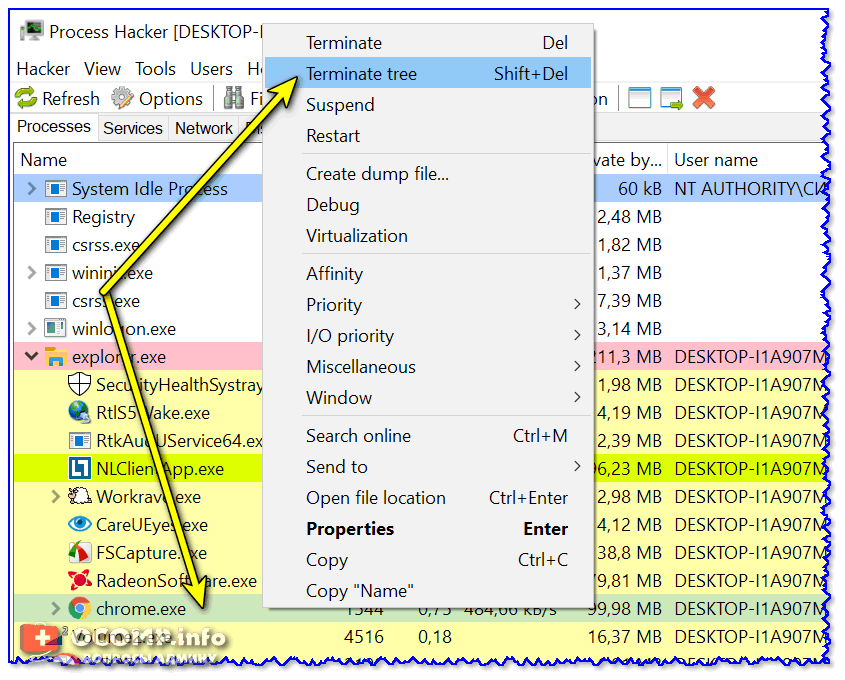Viewport: 845px width, 680px height.
Task: Click Properties in the context menu
Action: pyautogui.click(x=350, y=529)
